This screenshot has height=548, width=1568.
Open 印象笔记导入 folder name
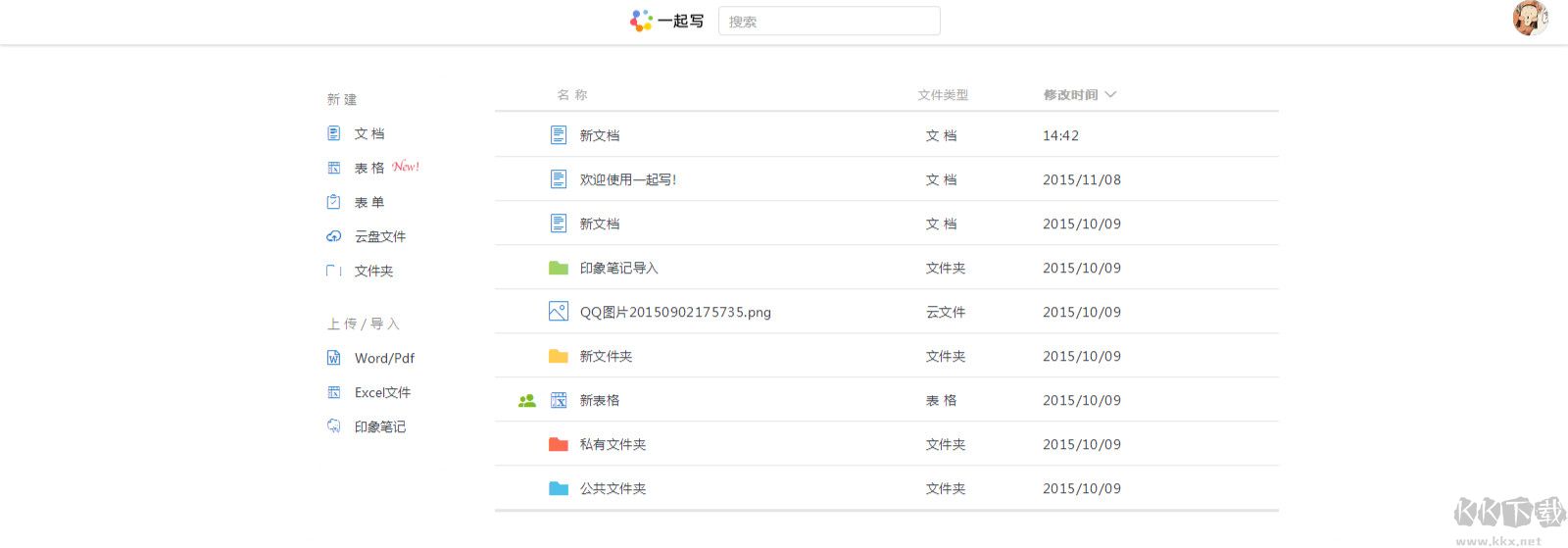coord(618,268)
